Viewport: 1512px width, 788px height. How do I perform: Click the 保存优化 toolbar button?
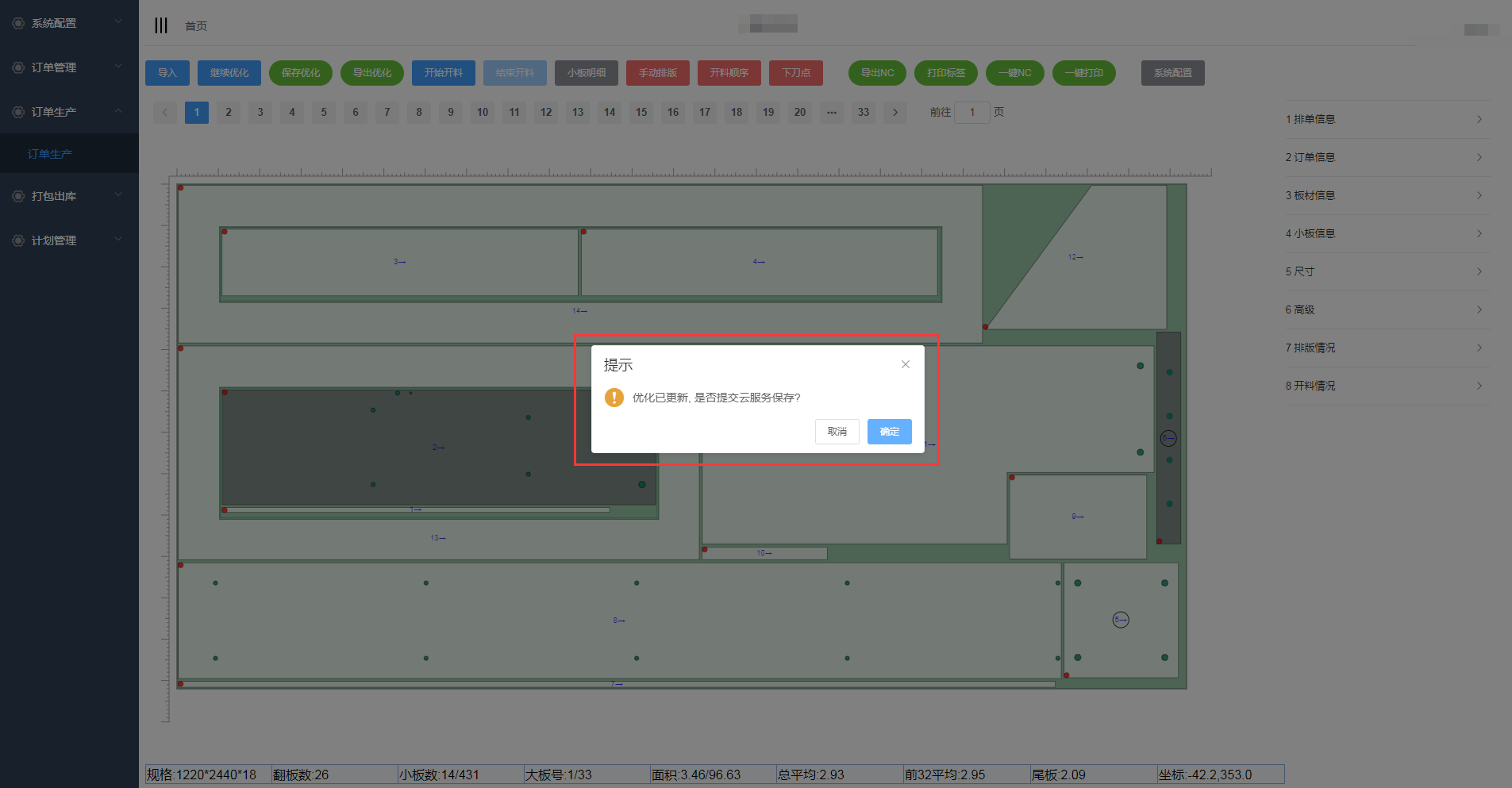[x=301, y=73]
